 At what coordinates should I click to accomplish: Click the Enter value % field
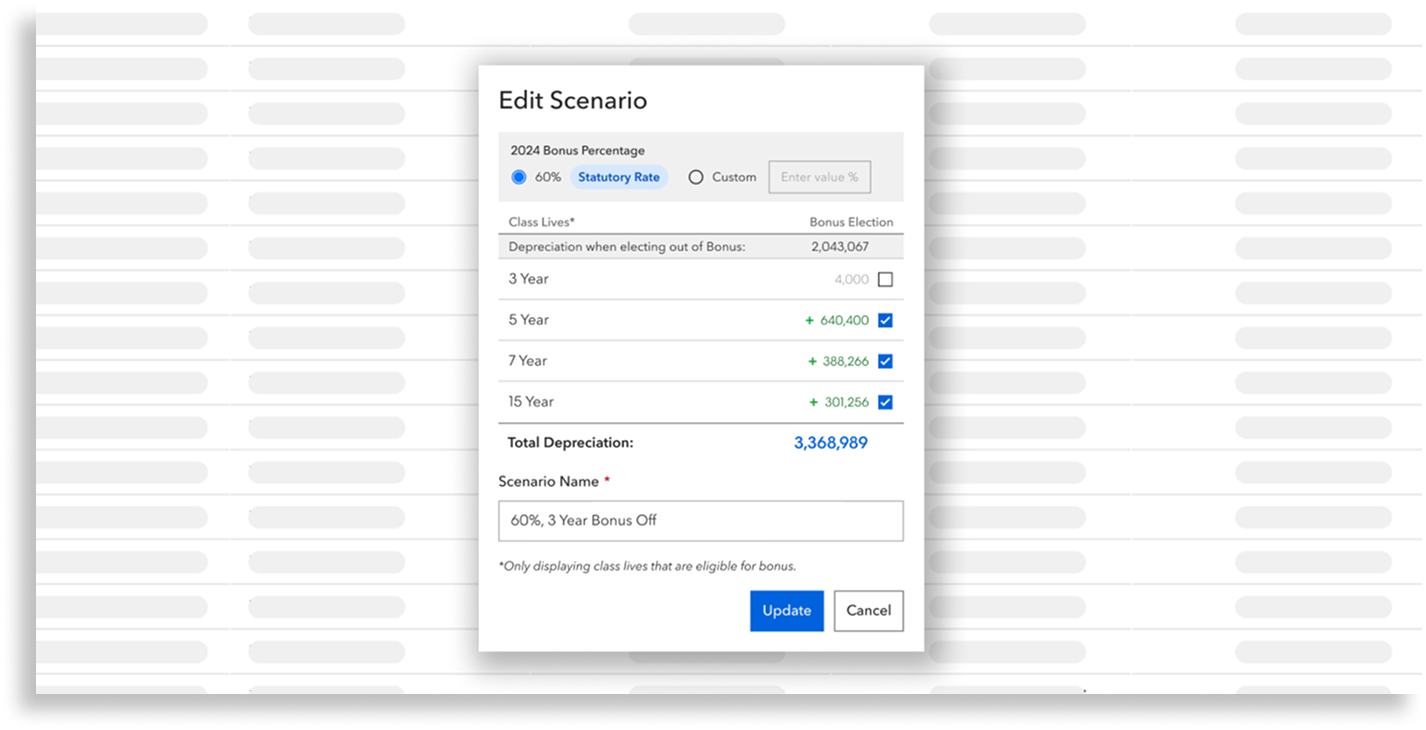pyautogui.click(x=819, y=177)
